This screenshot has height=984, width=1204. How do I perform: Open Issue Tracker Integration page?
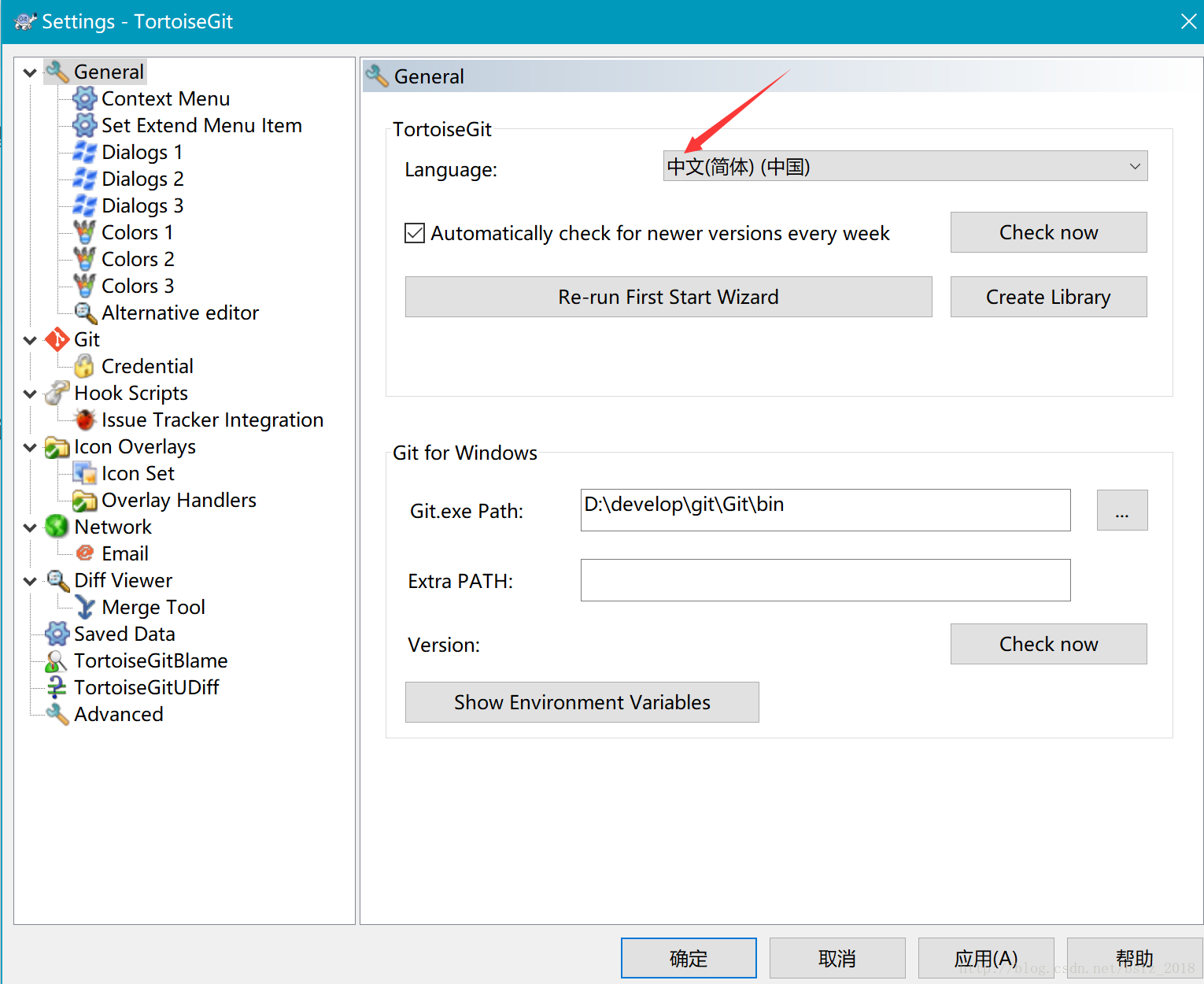212,420
